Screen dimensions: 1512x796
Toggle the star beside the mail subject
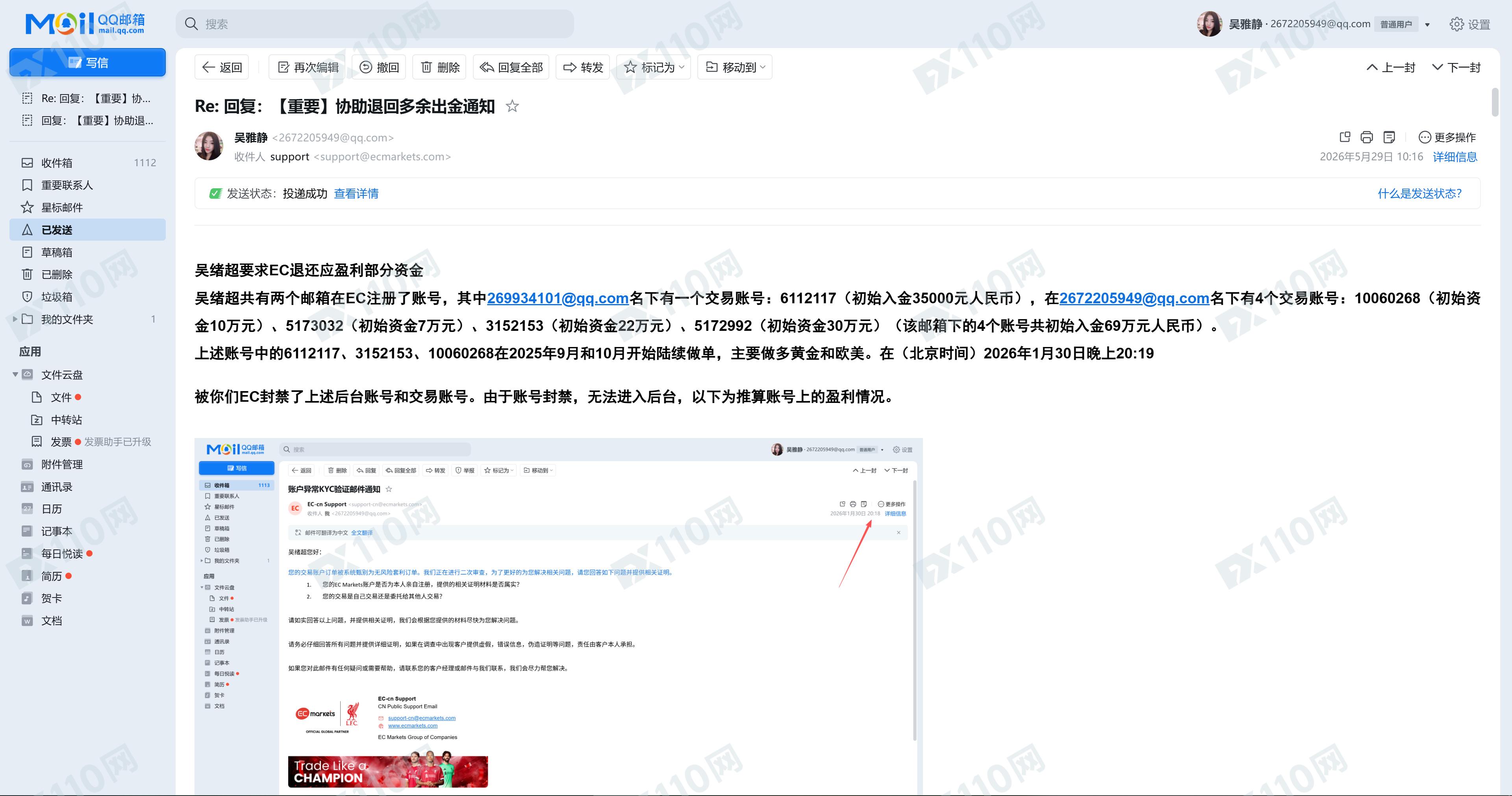tap(512, 106)
